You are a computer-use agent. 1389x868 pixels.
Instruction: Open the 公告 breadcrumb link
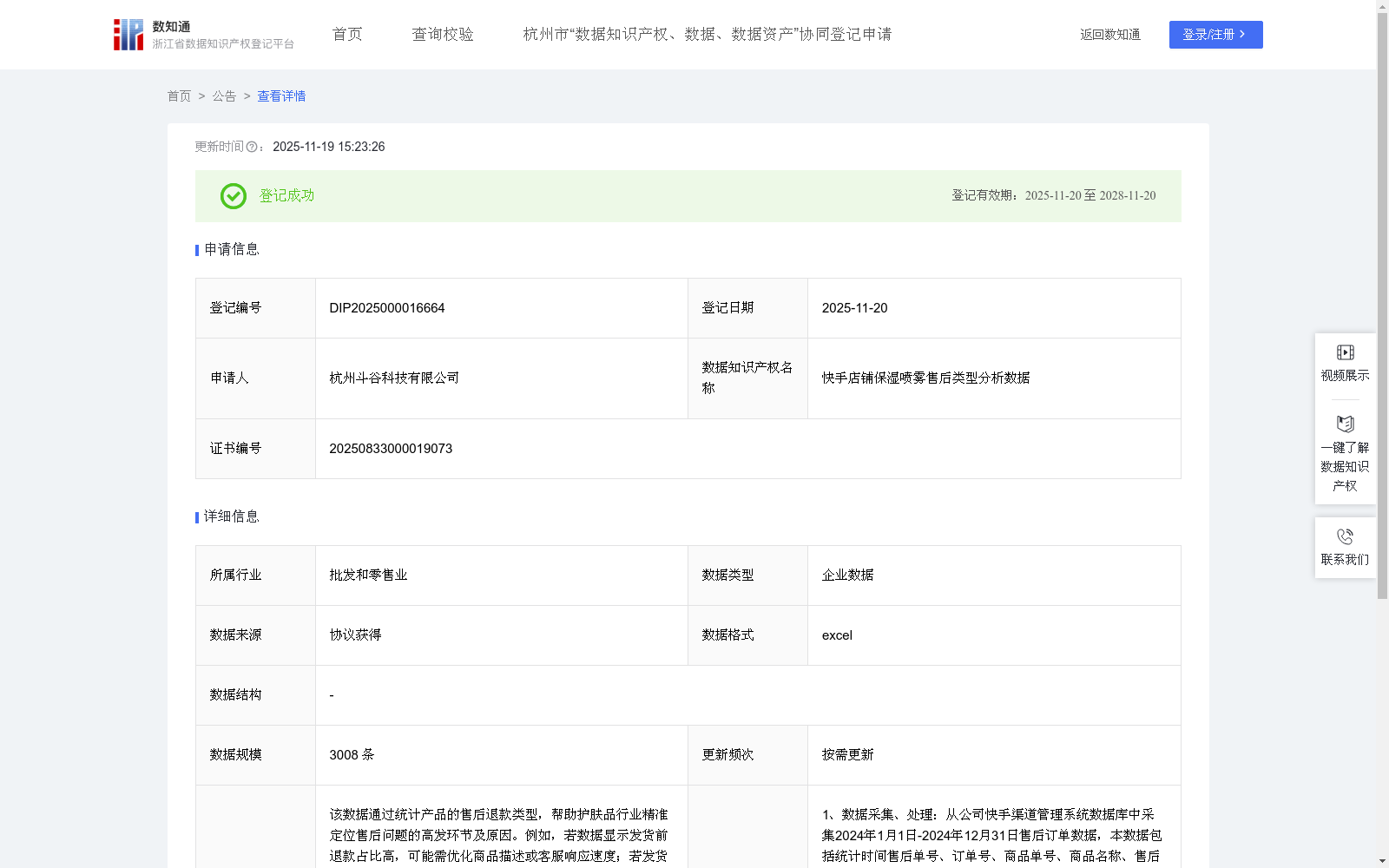pyautogui.click(x=224, y=96)
